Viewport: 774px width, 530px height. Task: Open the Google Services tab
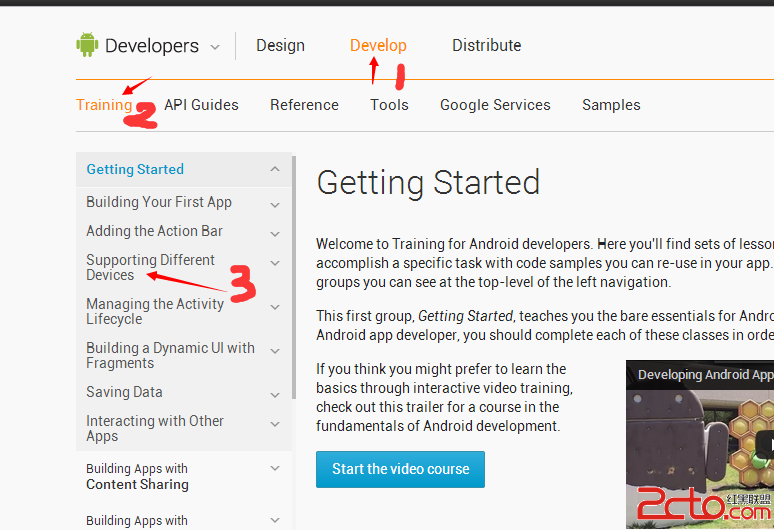[495, 105]
